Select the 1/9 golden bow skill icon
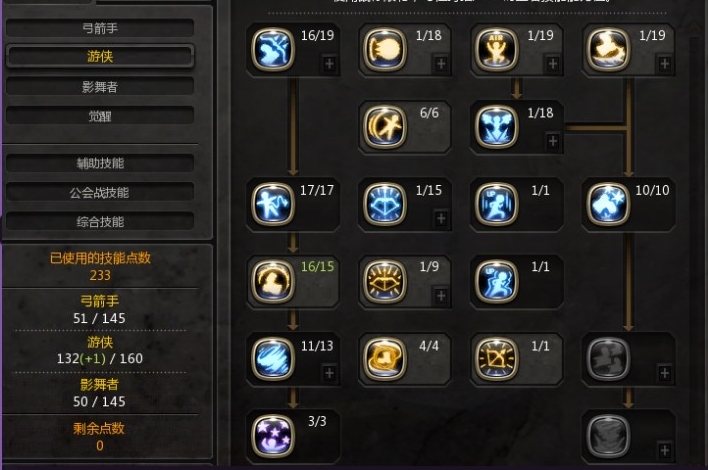Screen dimensions: 708x470 point(385,281)
